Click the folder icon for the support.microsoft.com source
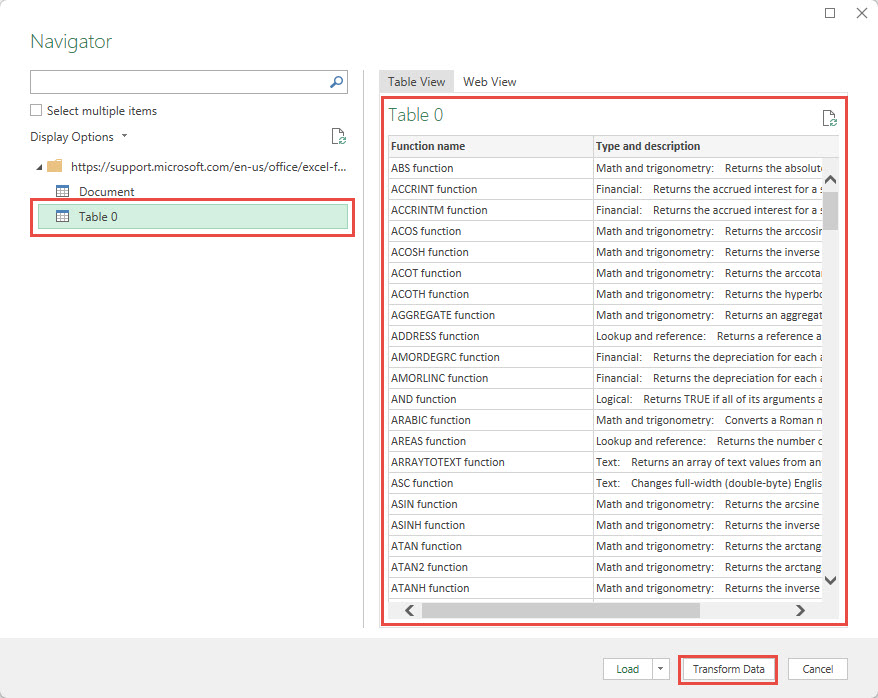This screenshot has width=878, height=698. click(x=54, y=166)
